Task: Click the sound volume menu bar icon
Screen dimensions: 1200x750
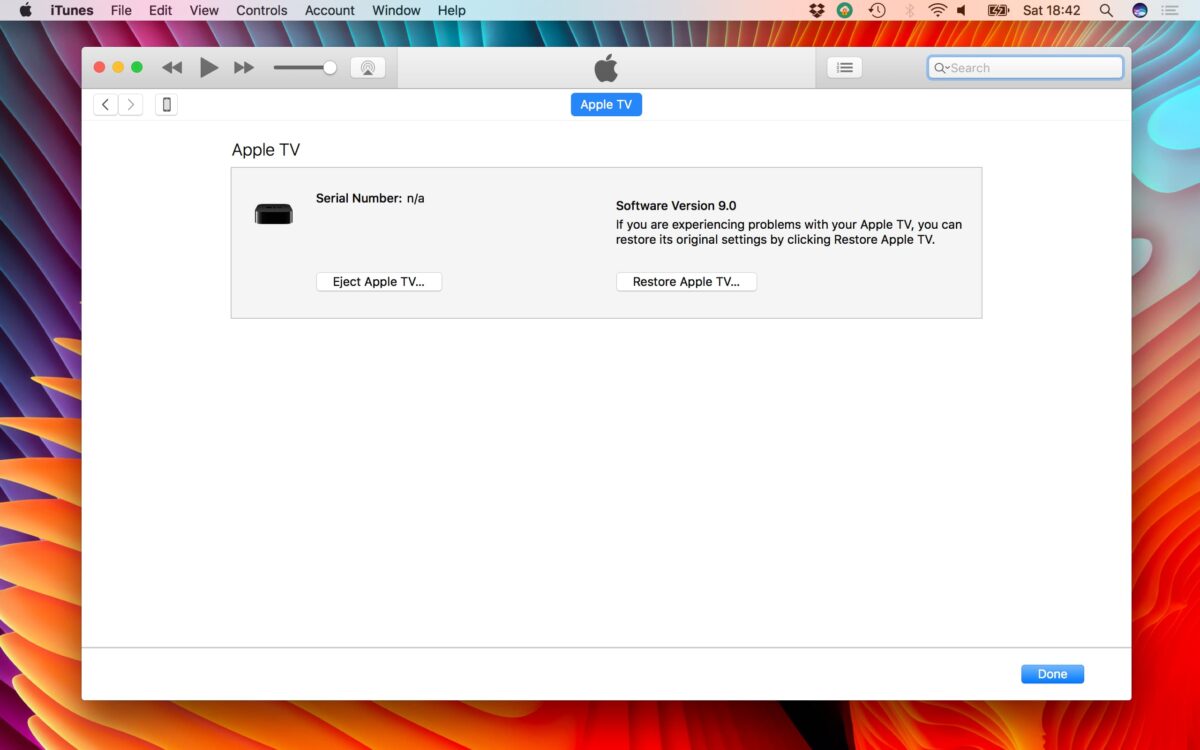Action: pos(962,10)
